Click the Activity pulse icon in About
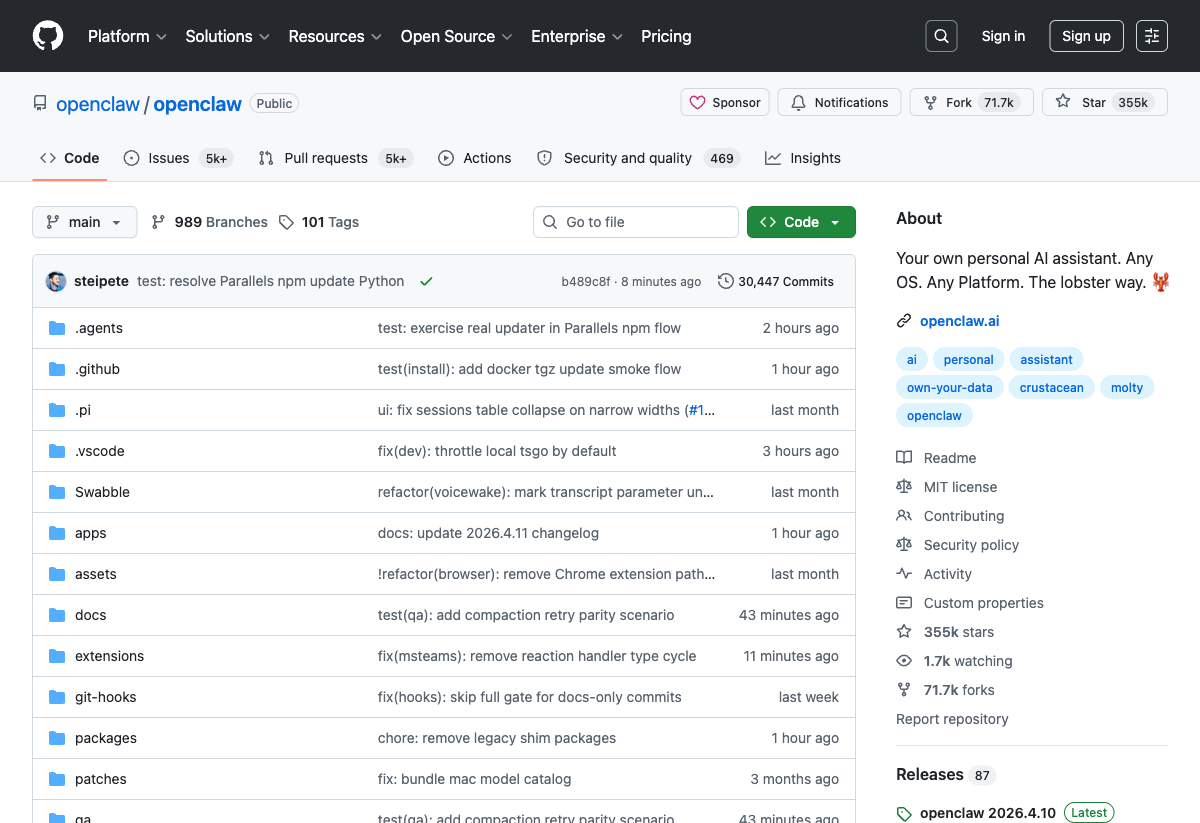The image size is (1200, 823). (x=904, y=574)
